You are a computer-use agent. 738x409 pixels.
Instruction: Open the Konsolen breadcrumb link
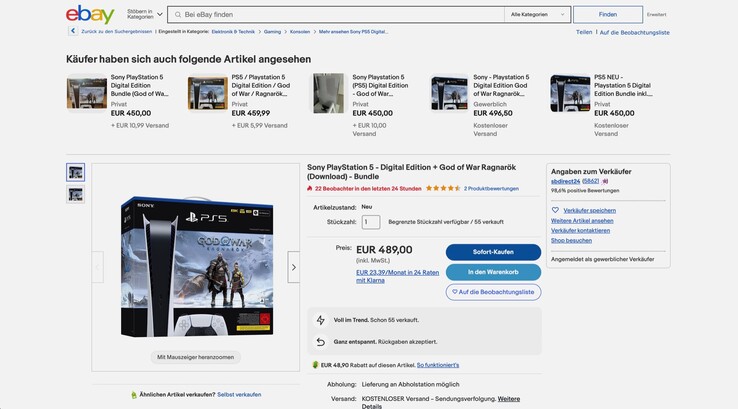click(x=300, y=32)
